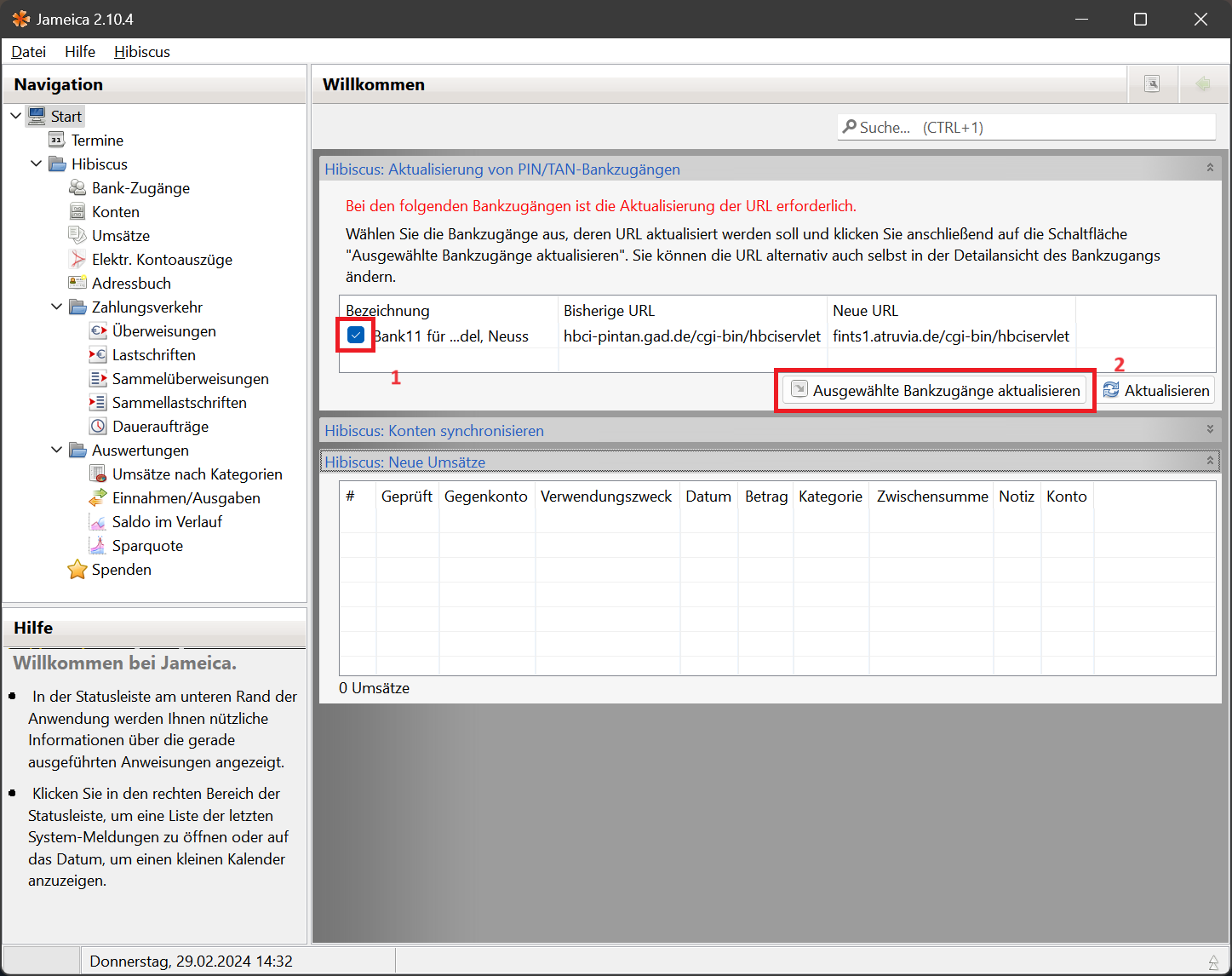Uncheck the Bank11 bank access checkbox

356,336
